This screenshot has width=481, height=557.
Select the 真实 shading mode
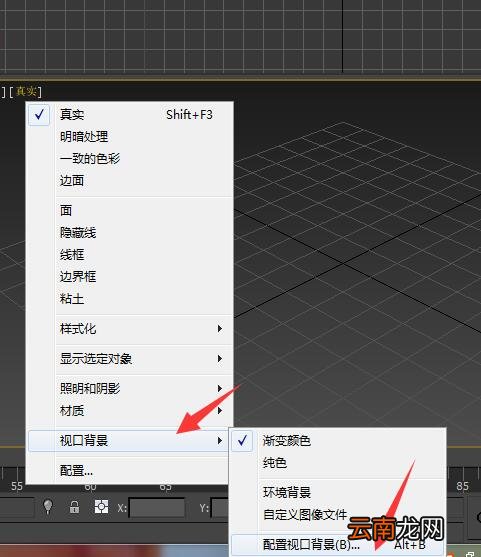(131, 114)
